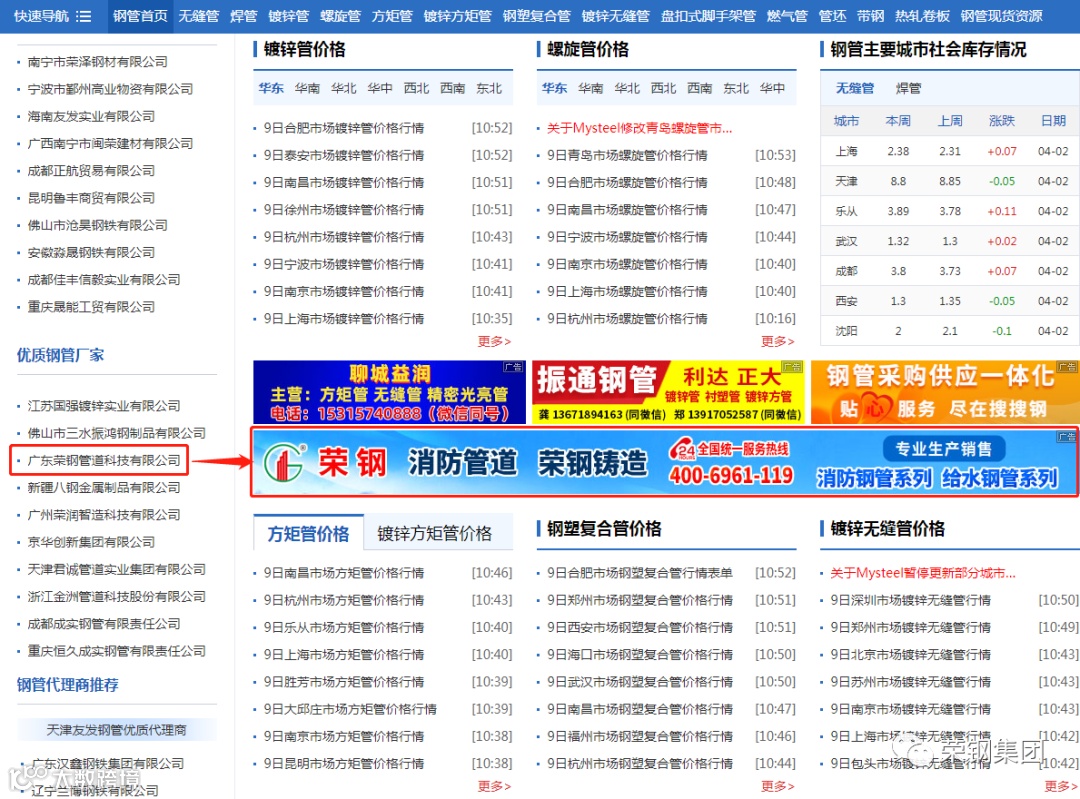The height and width of the screenshot is (799, 1080).
Task: Open 9日徐州市场镀锌管价格行情 article
Action: tap(344, 209)
